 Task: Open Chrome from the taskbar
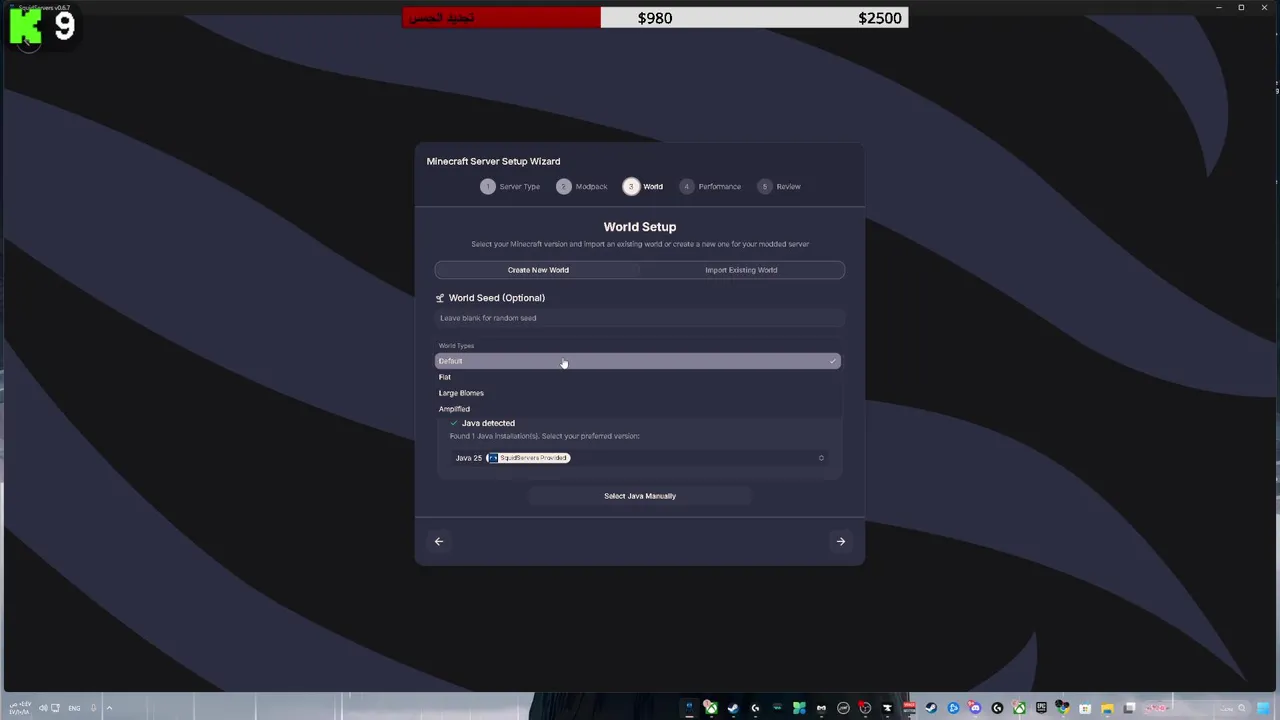tap(1063, 708)
